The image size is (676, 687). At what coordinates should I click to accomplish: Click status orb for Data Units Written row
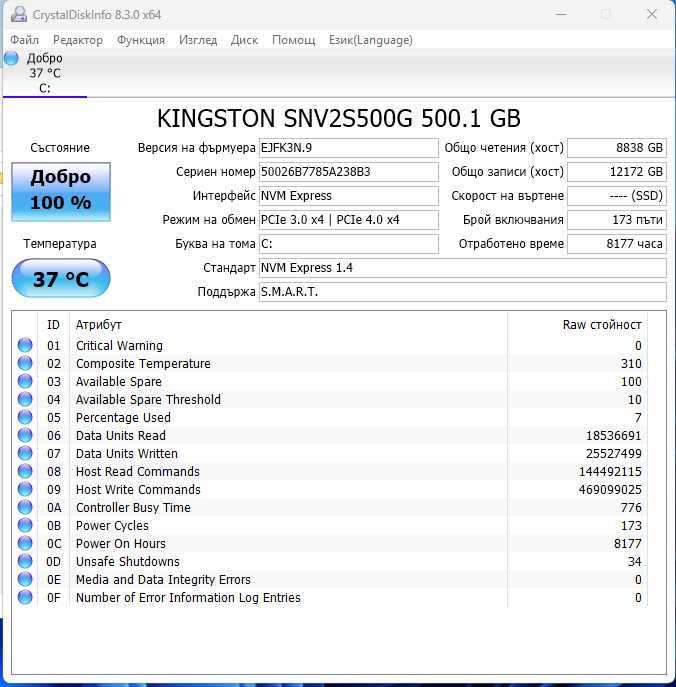(25, 453)
